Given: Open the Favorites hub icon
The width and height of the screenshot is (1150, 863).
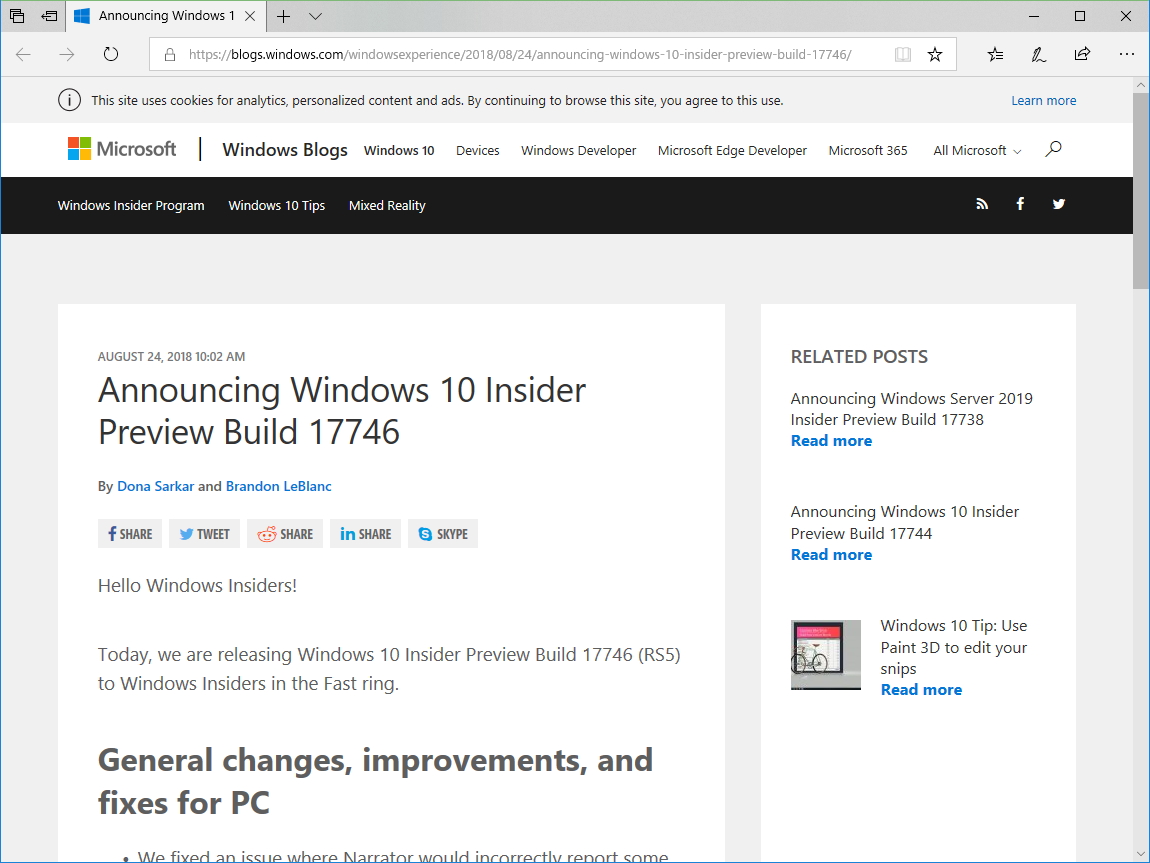Looking at the screenshot, I should click(994, 55).
